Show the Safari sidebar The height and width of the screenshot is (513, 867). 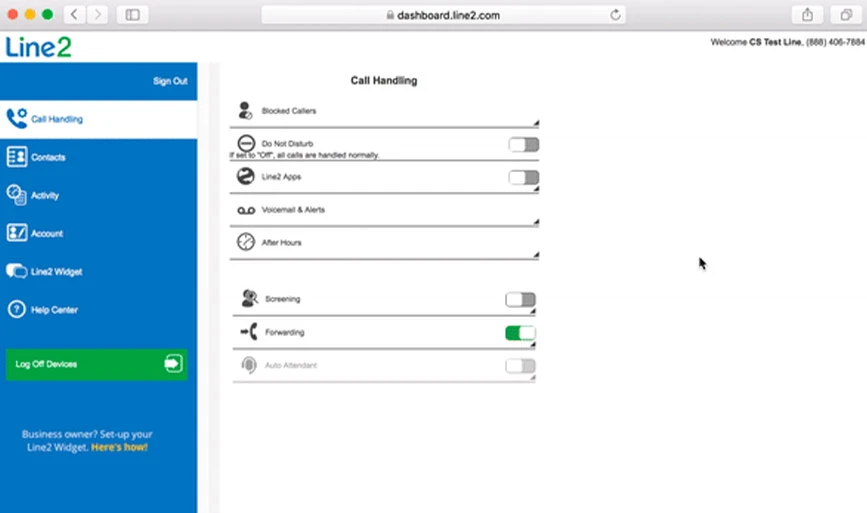click(x=133, y=14)
